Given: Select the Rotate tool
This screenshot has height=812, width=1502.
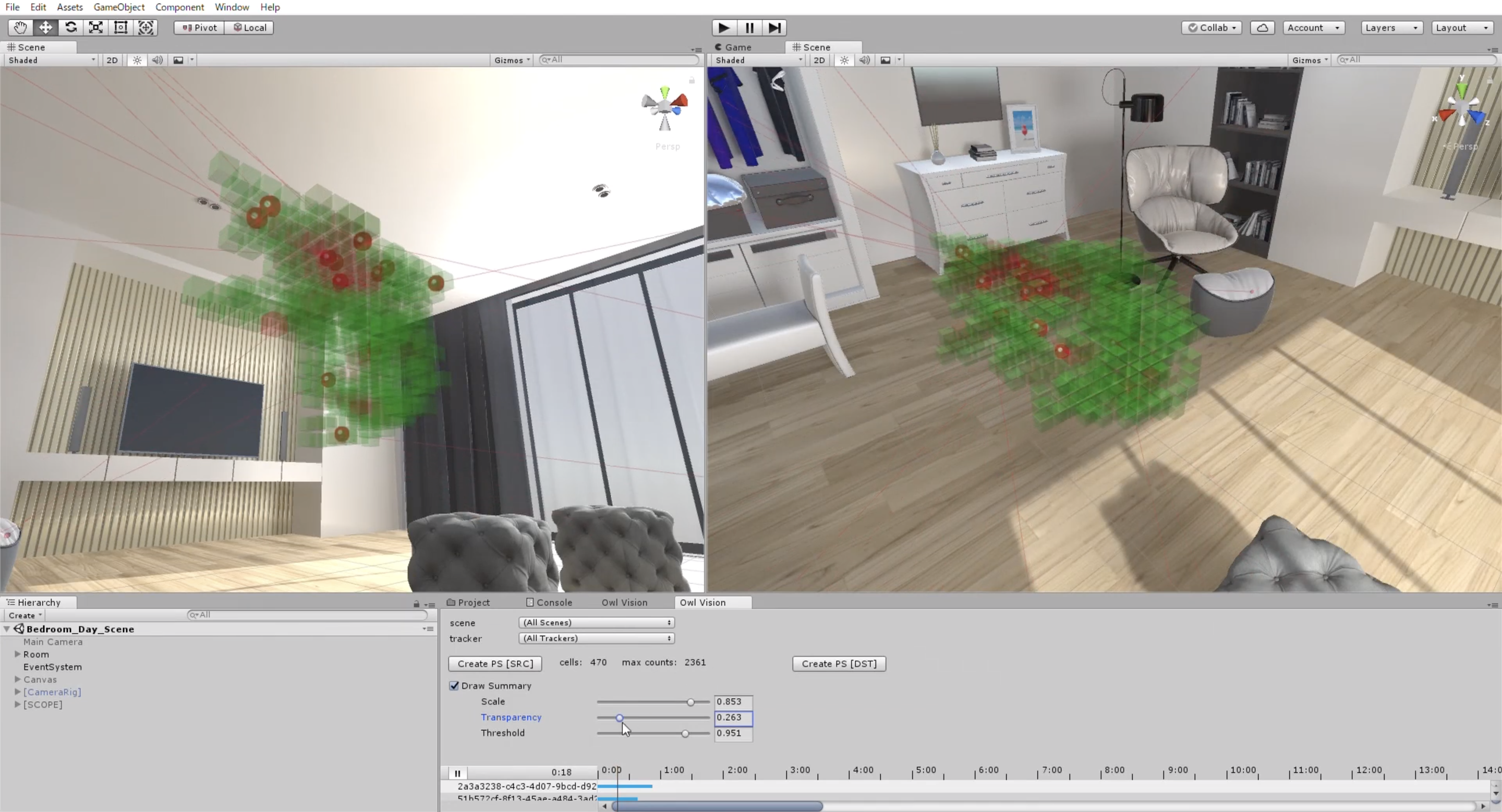Looking at the screenshot, I should click(x=70, y=28).
